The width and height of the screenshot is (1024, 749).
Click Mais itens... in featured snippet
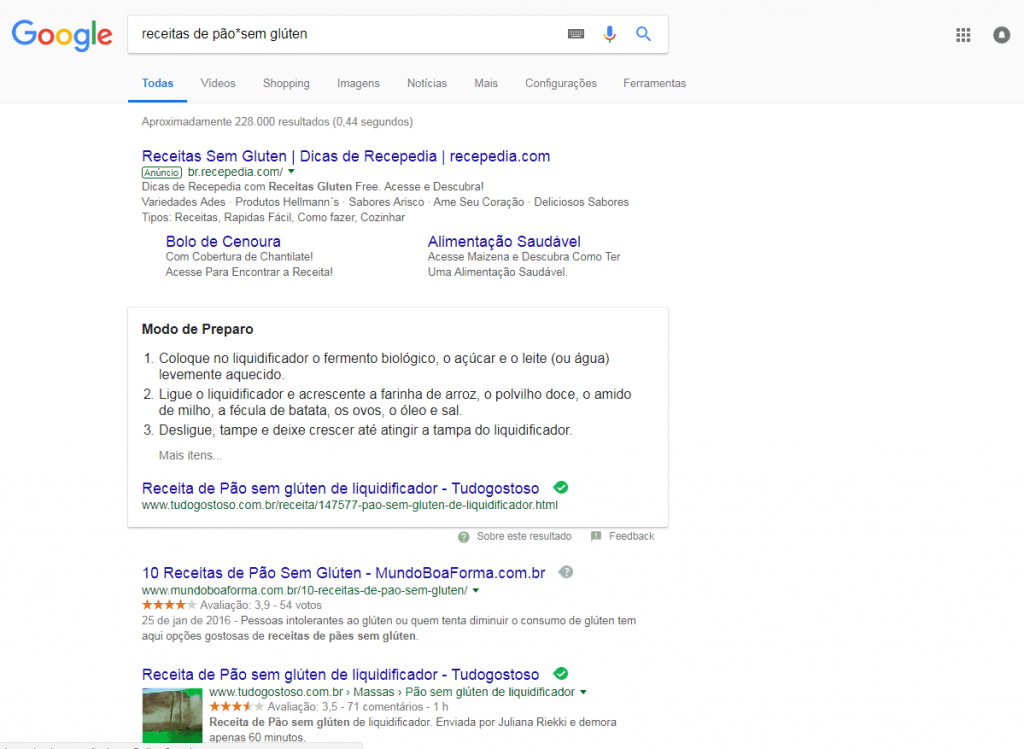190,455
